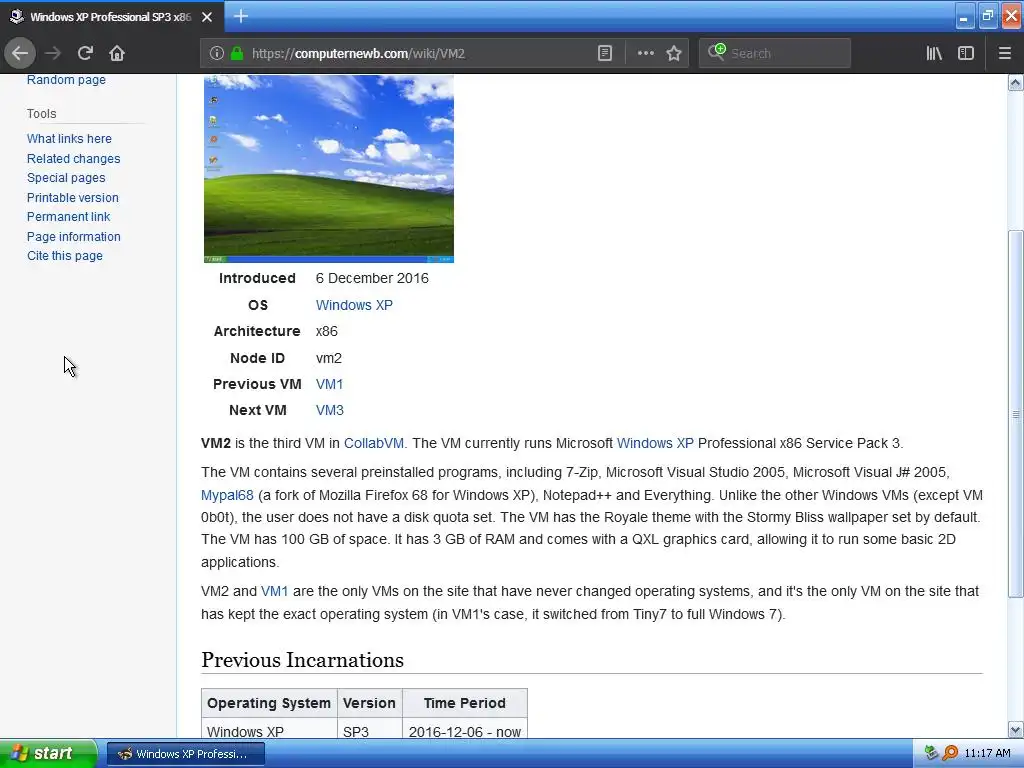Show the sidebars icon

pos(966,54)
